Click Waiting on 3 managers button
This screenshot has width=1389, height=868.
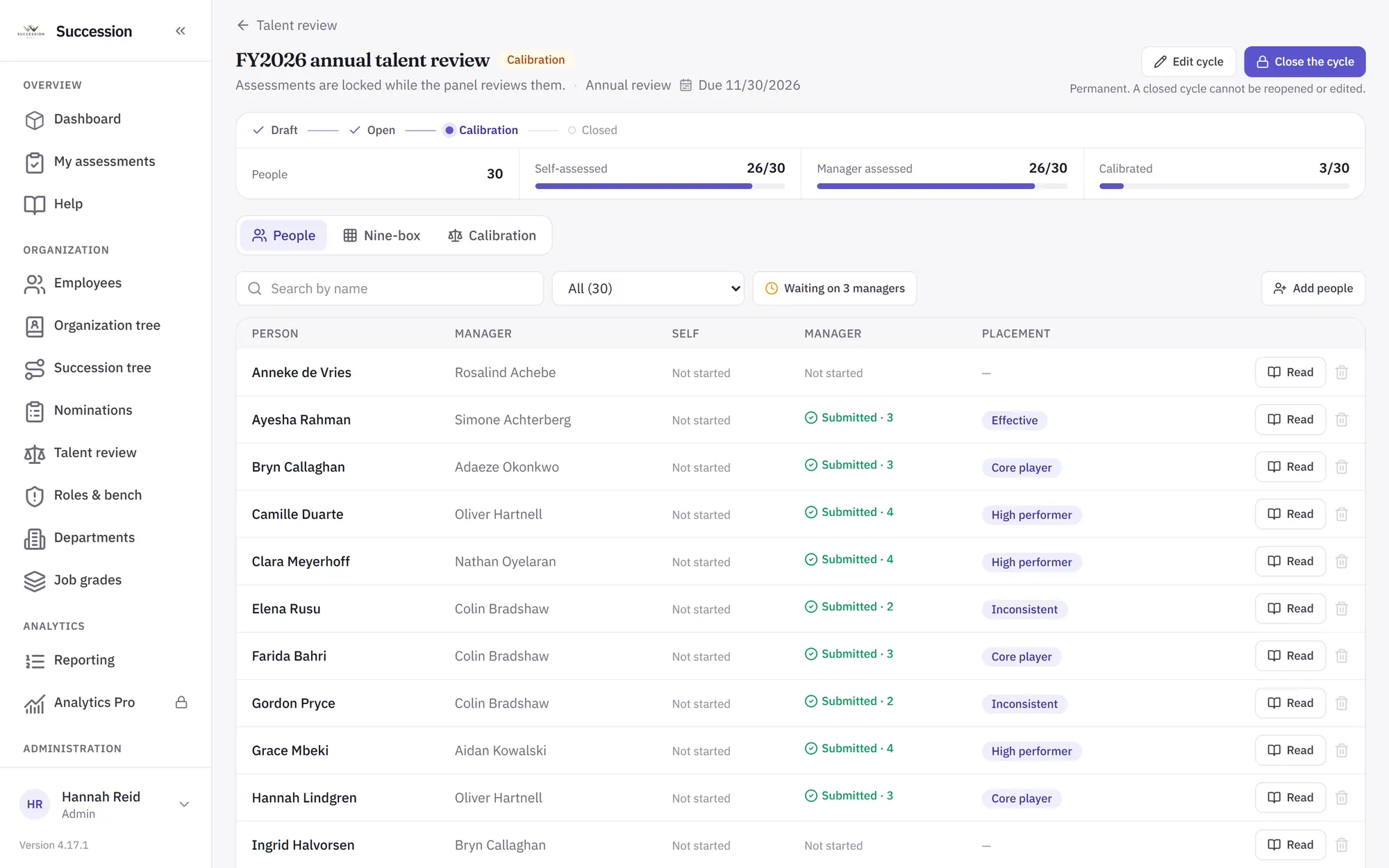[x=834, y=288]
